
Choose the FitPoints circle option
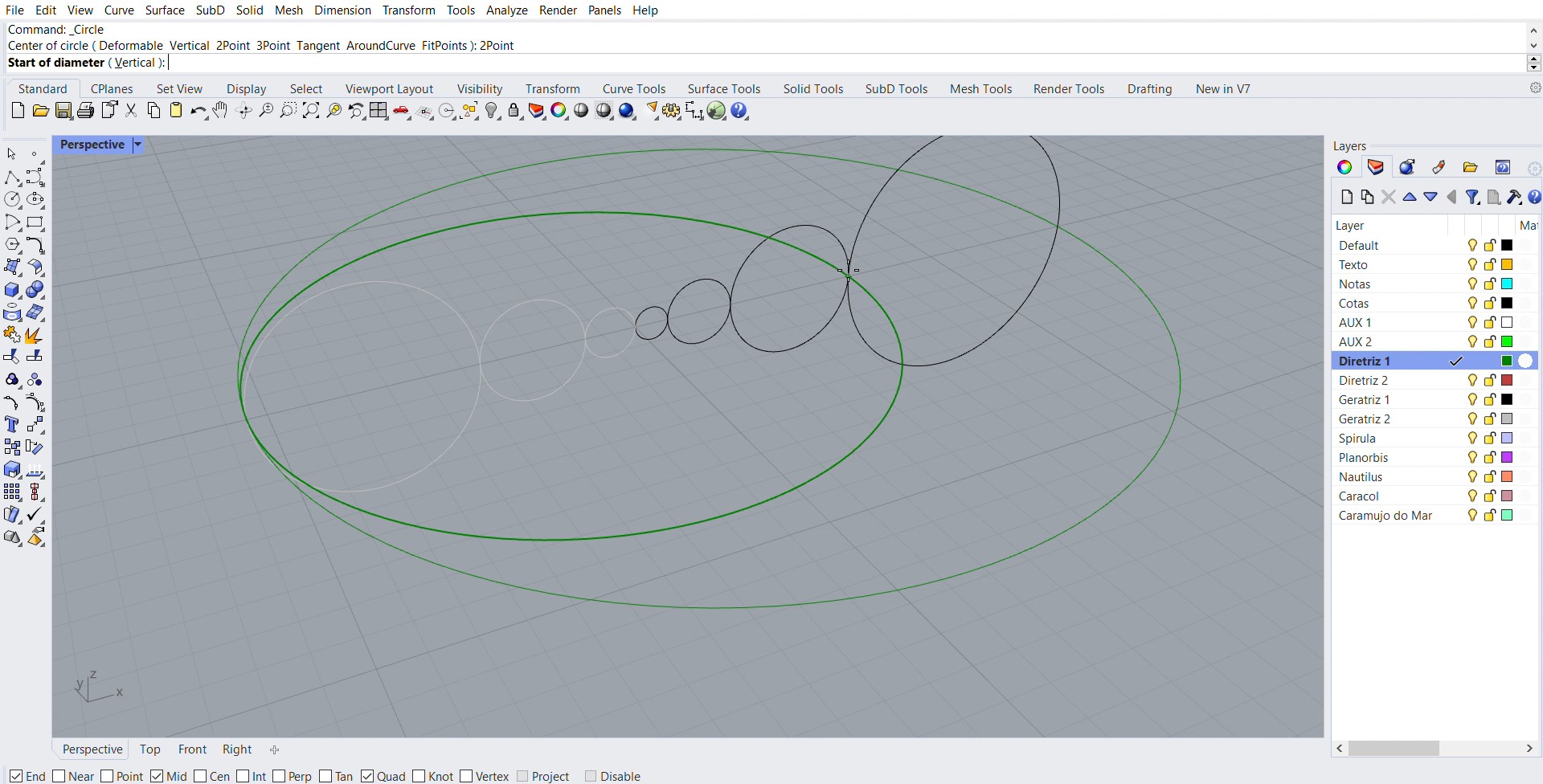444,46
